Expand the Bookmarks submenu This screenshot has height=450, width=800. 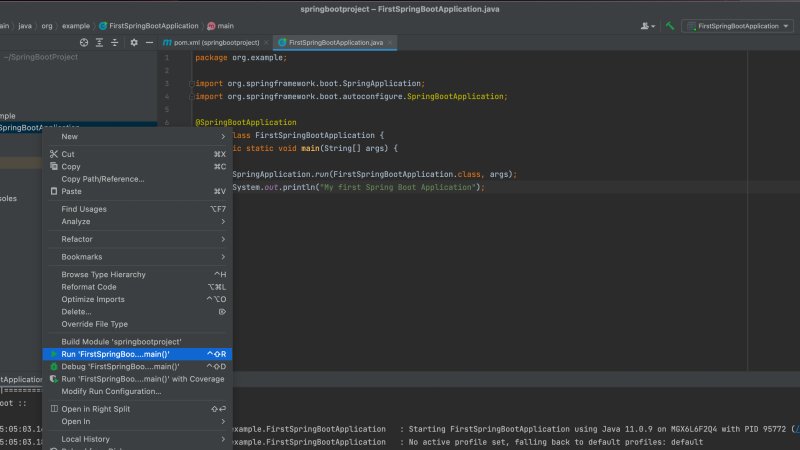tap(137, 257)
